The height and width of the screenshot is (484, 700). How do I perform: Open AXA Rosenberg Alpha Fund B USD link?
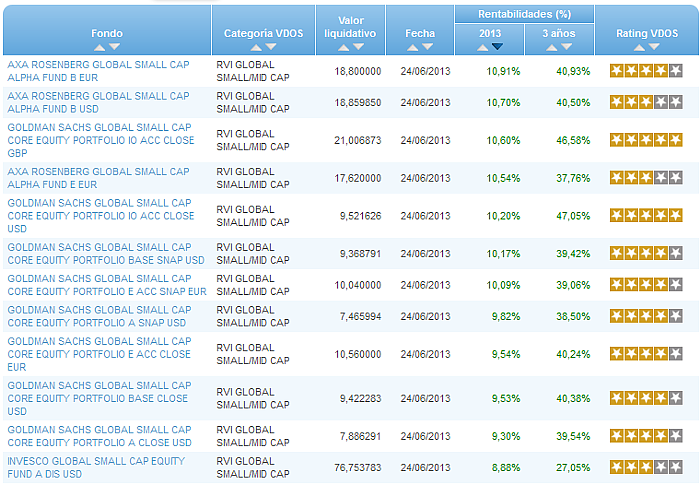(x=98, y=102)
